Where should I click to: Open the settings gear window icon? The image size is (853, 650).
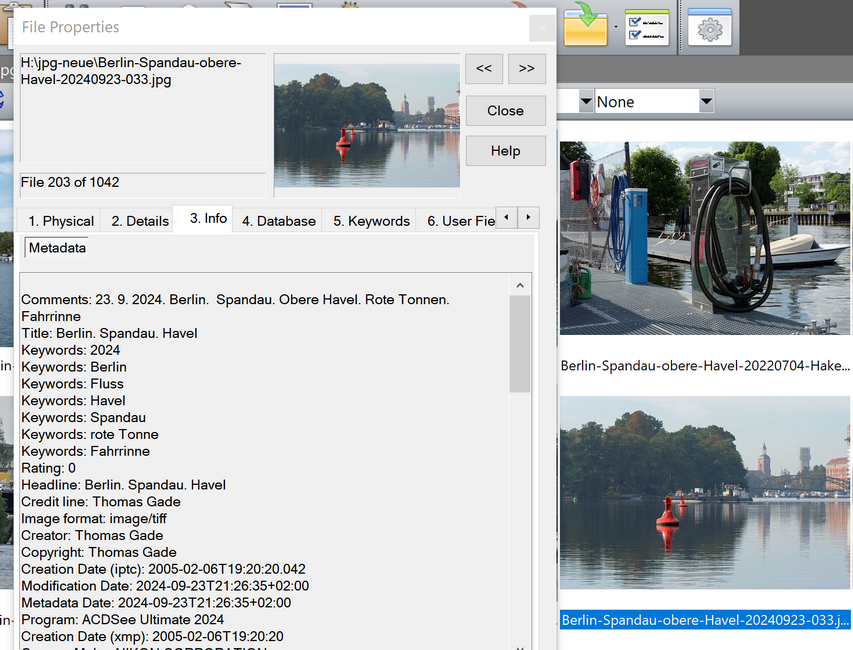(710, 27)
